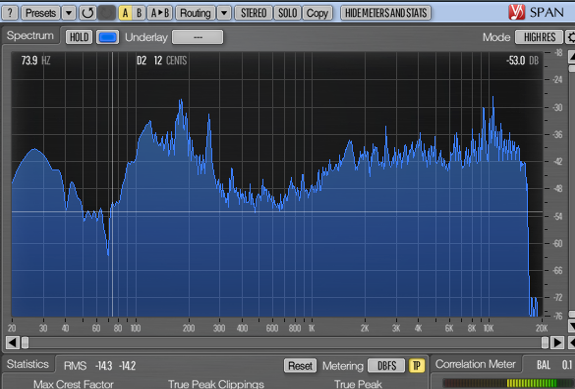Screen dimensions: 575x389
Task: Toggle SOLO mode
Action: coord(287,13)
